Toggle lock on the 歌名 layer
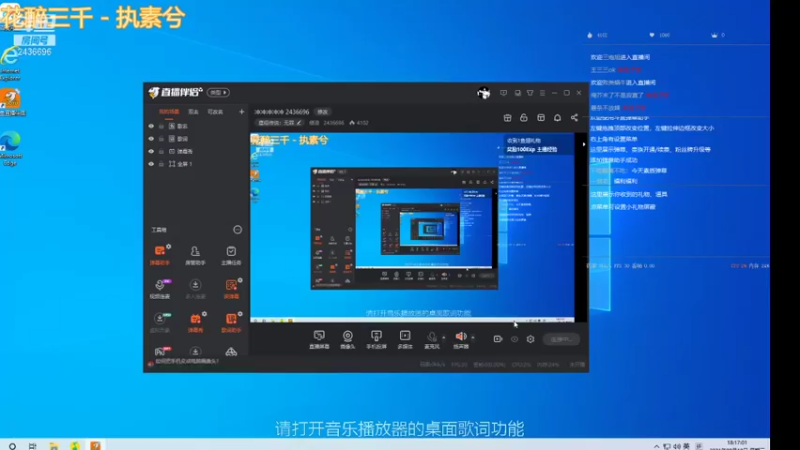Screen dimensions: 800x450 pyautogui.click(x=161, y=126)
